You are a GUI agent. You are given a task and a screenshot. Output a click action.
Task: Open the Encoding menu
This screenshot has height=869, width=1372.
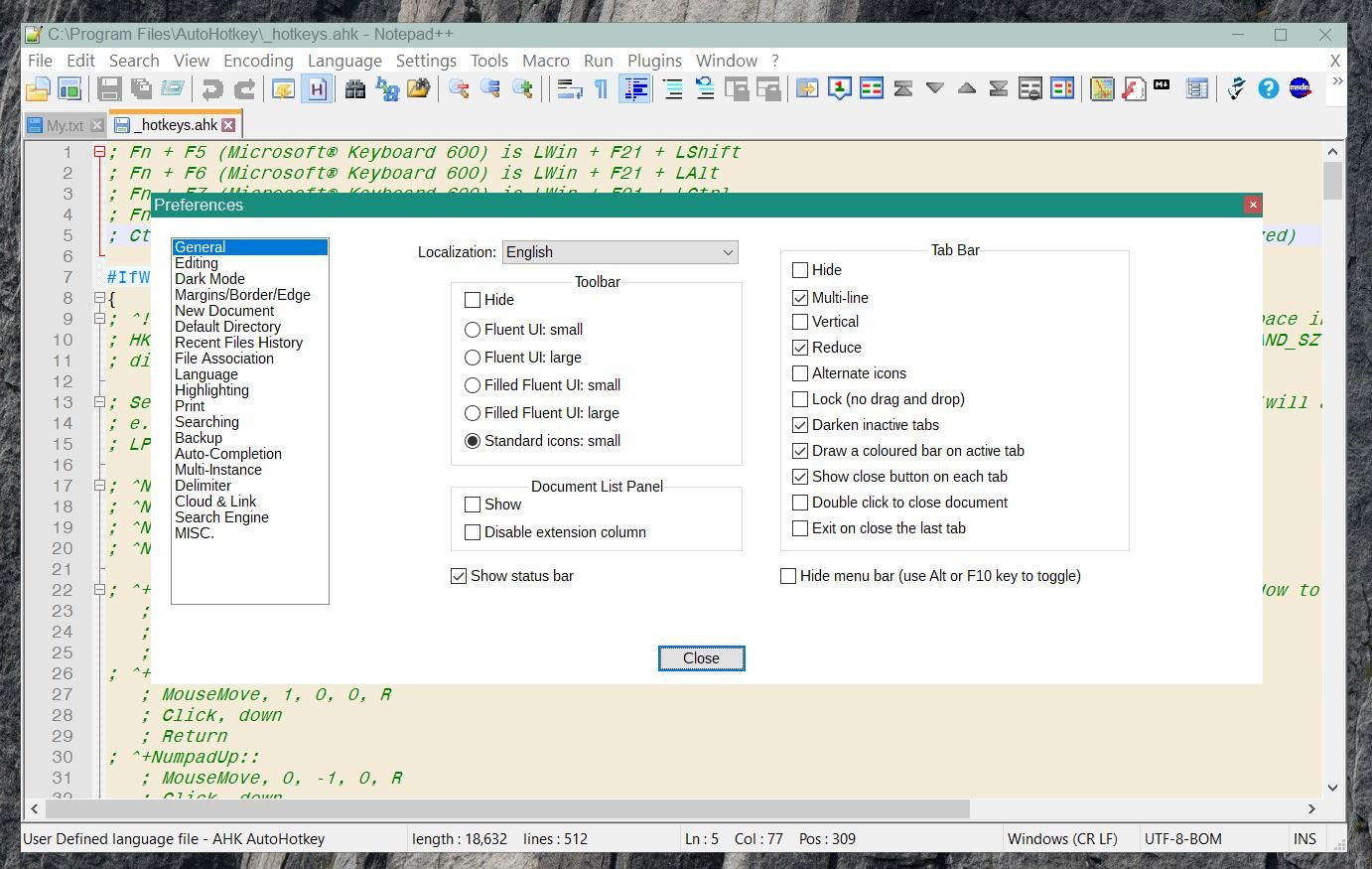coord(258,61)
